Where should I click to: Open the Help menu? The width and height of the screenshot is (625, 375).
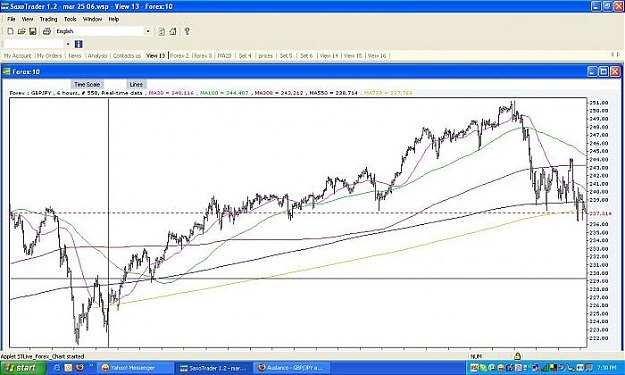point(114,19)
